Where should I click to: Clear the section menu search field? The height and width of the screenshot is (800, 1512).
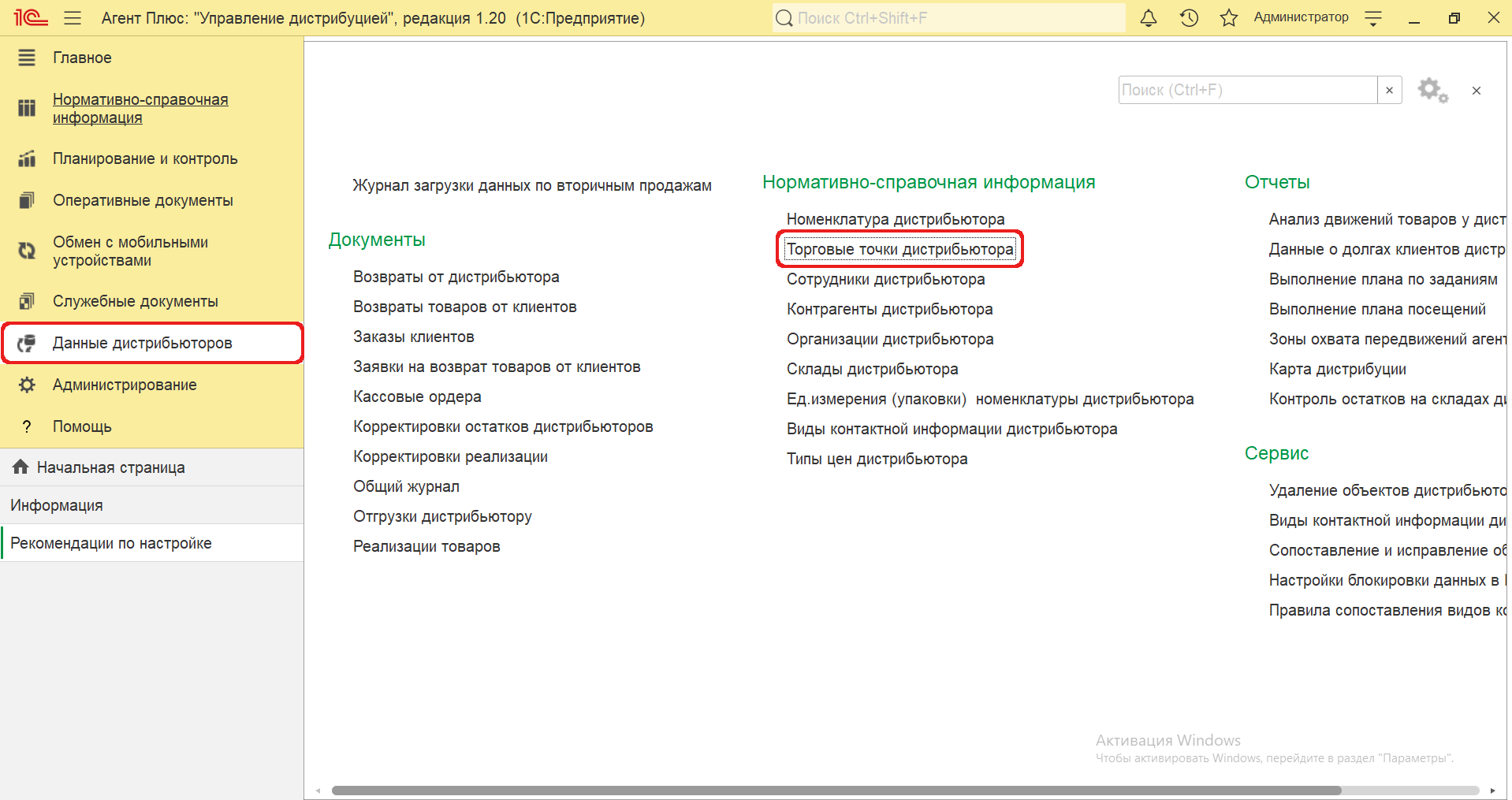(1389, 90)
